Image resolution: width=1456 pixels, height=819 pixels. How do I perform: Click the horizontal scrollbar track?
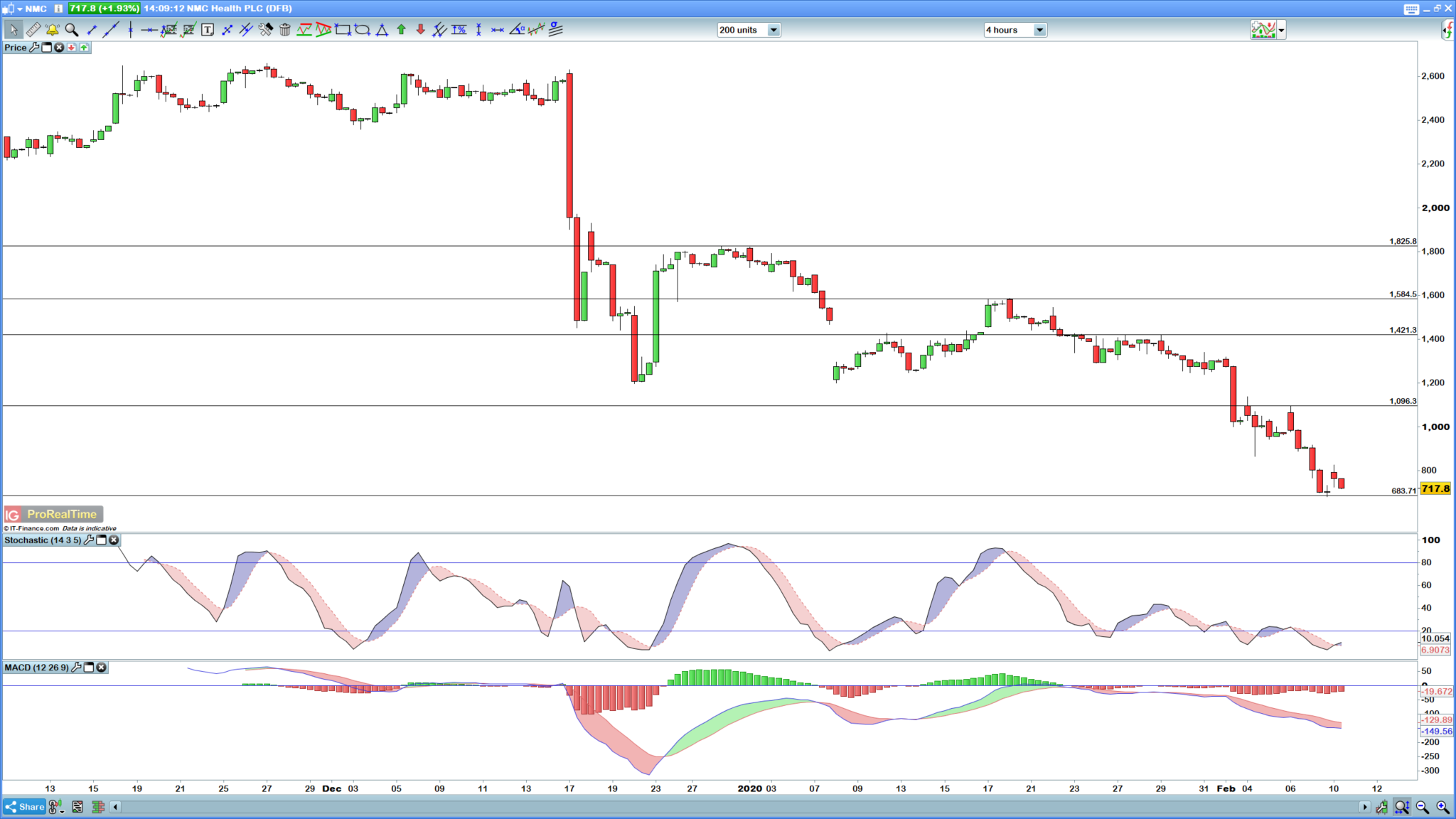[739, 807]
